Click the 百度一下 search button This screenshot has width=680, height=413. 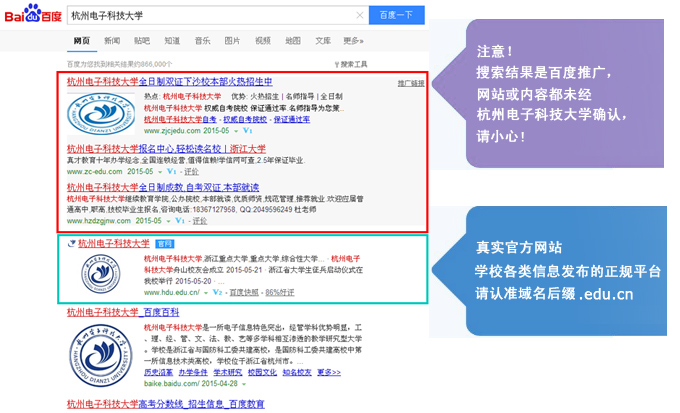point(396,15)
